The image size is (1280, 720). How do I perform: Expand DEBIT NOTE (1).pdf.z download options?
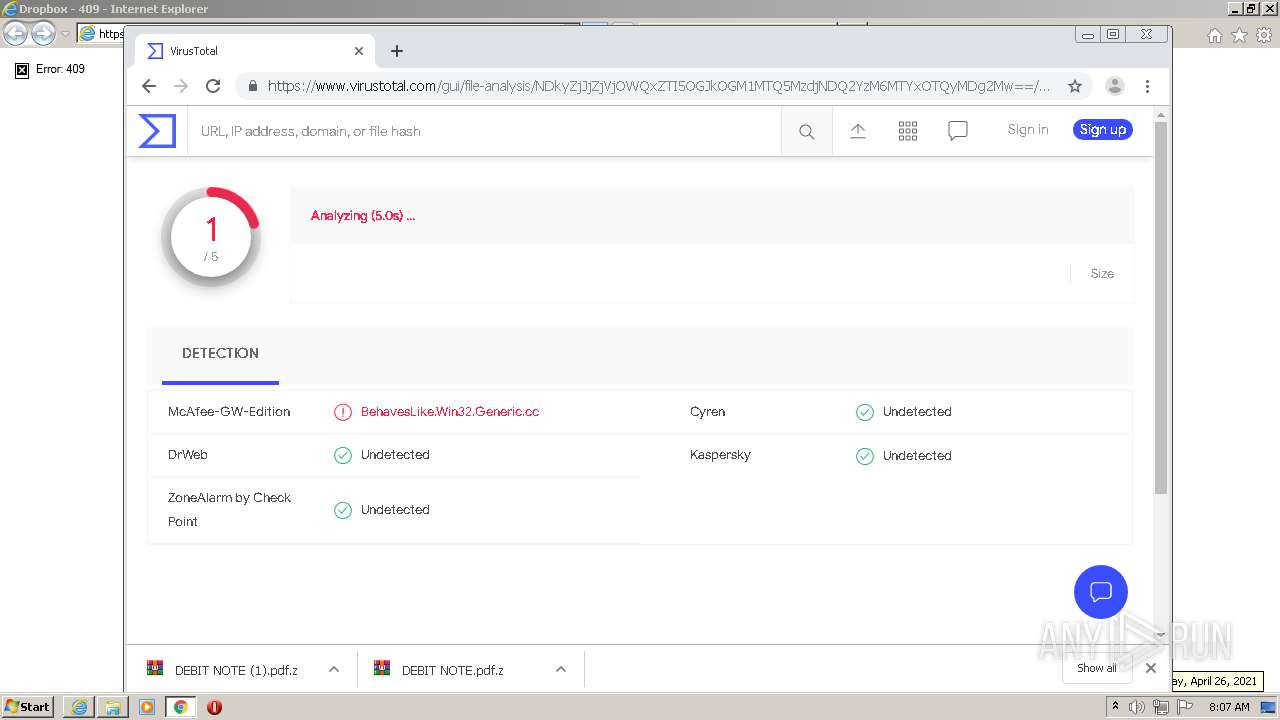click(x=334, y=669)
